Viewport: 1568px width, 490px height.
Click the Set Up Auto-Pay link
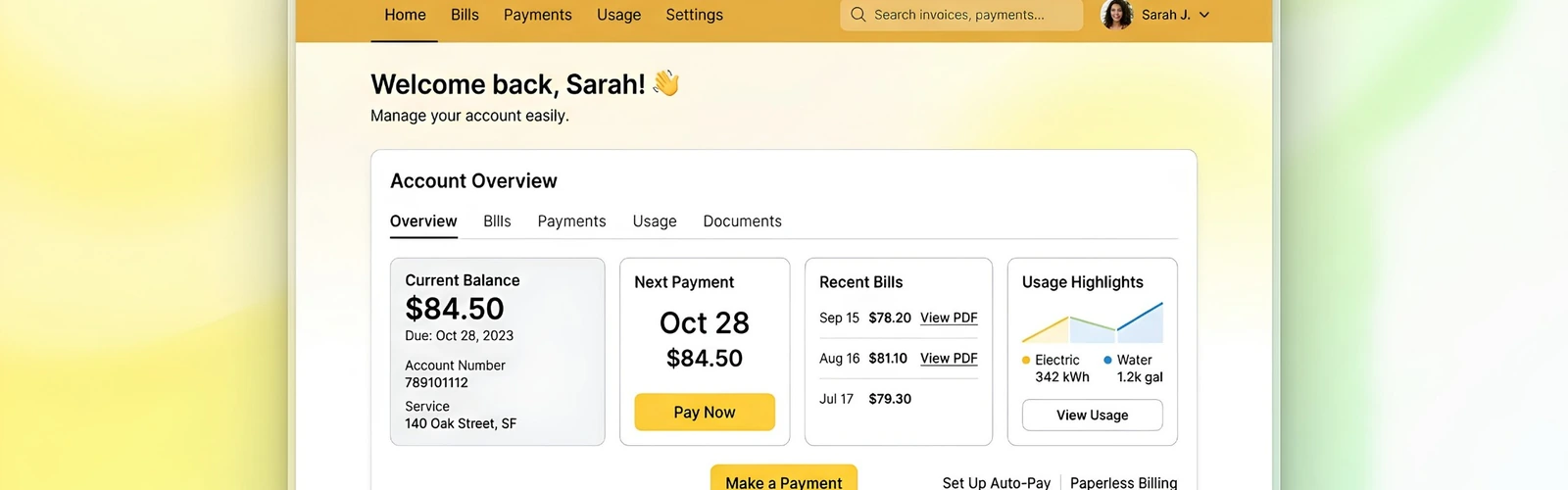tap(996, 483)
